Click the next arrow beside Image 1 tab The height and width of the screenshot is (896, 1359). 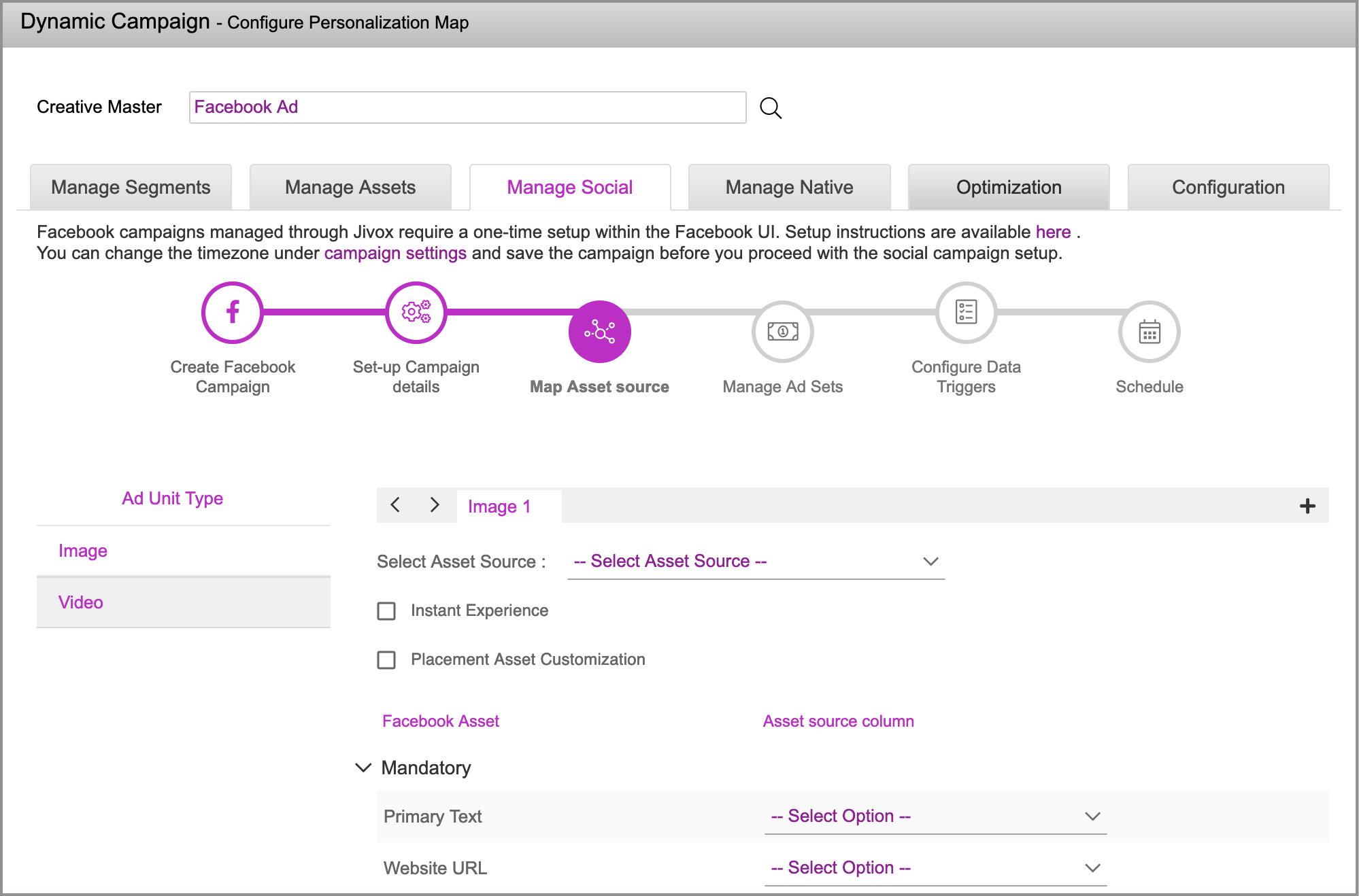point(435,505)
